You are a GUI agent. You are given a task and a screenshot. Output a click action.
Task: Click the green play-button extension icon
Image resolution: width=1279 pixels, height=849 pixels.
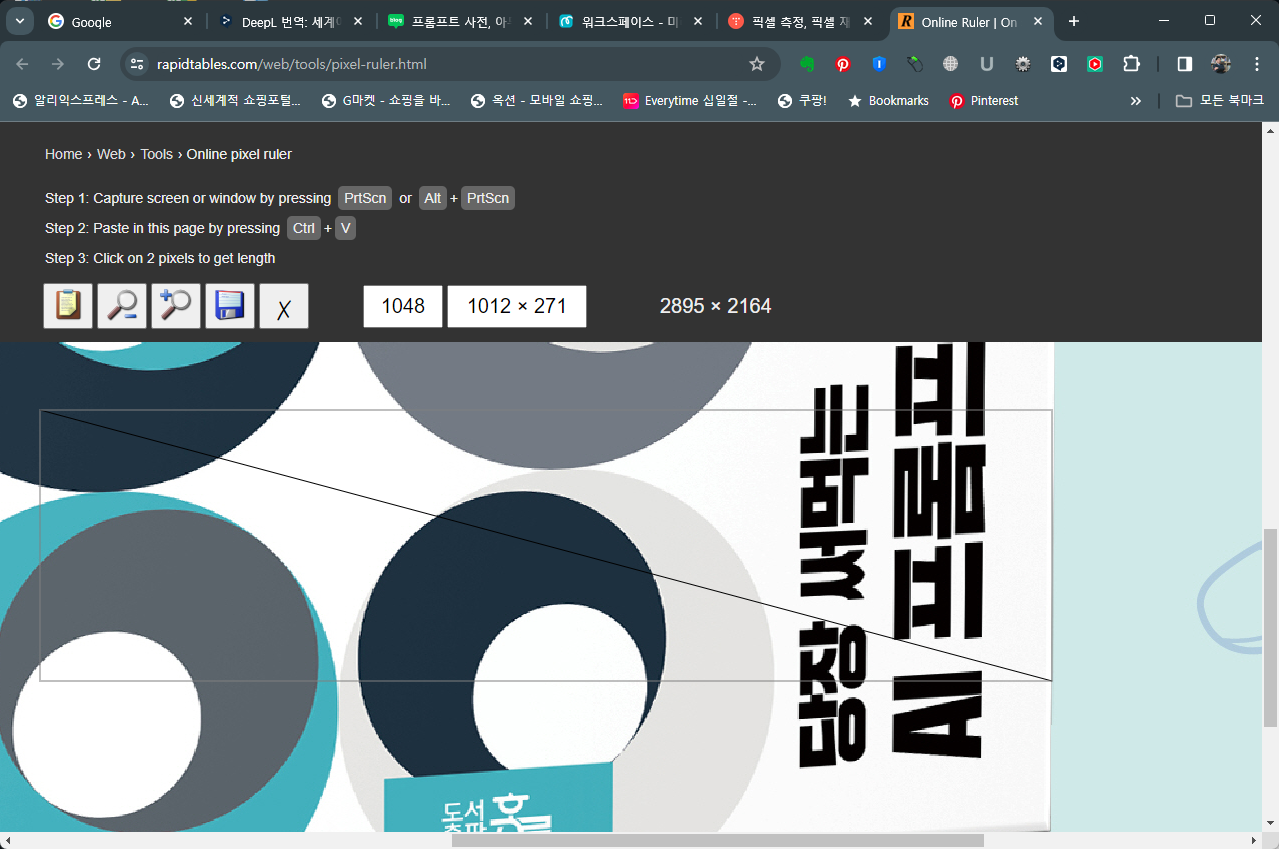[1095, 64]
